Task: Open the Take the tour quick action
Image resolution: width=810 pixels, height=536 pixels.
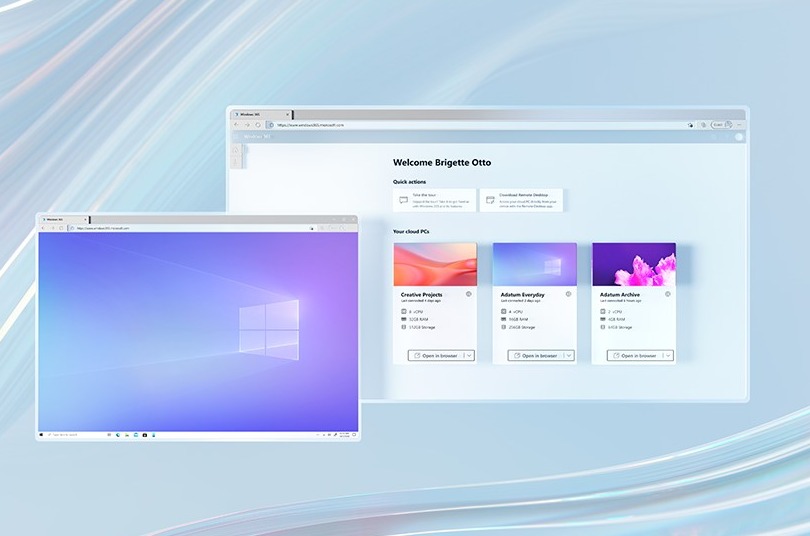Action: 434,200
